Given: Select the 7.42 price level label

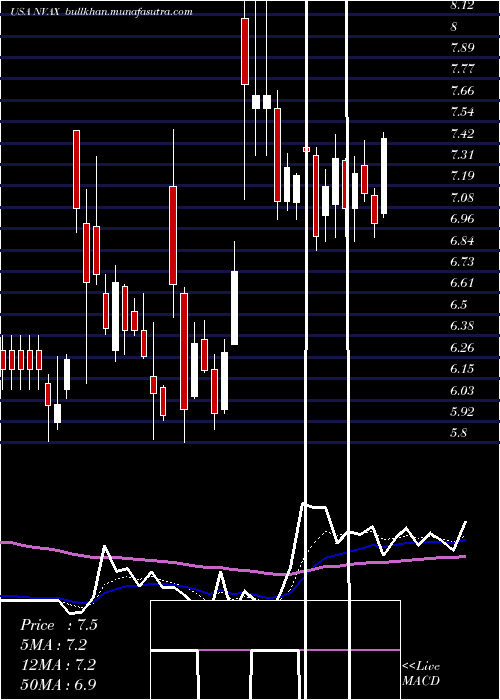Looking at the screenshot, I should [462, 133].
